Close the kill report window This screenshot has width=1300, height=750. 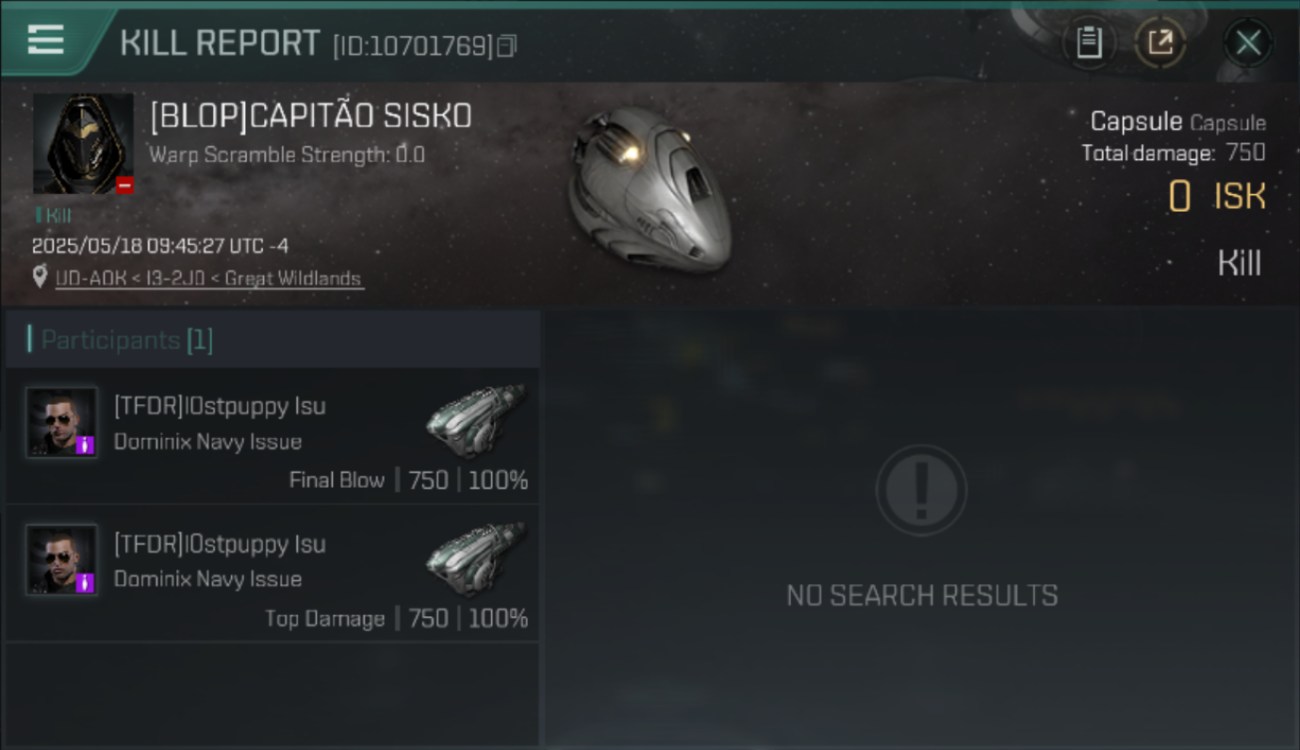tap(1248, 43)
